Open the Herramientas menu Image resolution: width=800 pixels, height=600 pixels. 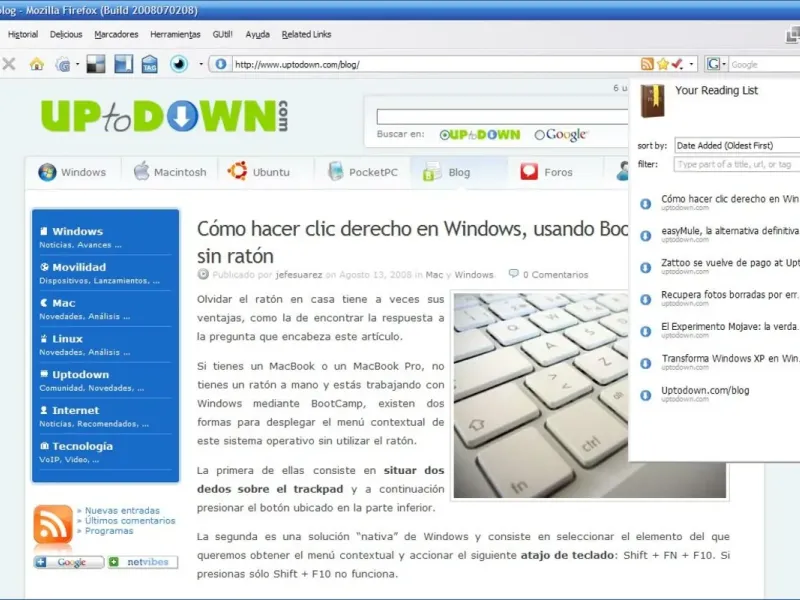(x=175, y=34)
